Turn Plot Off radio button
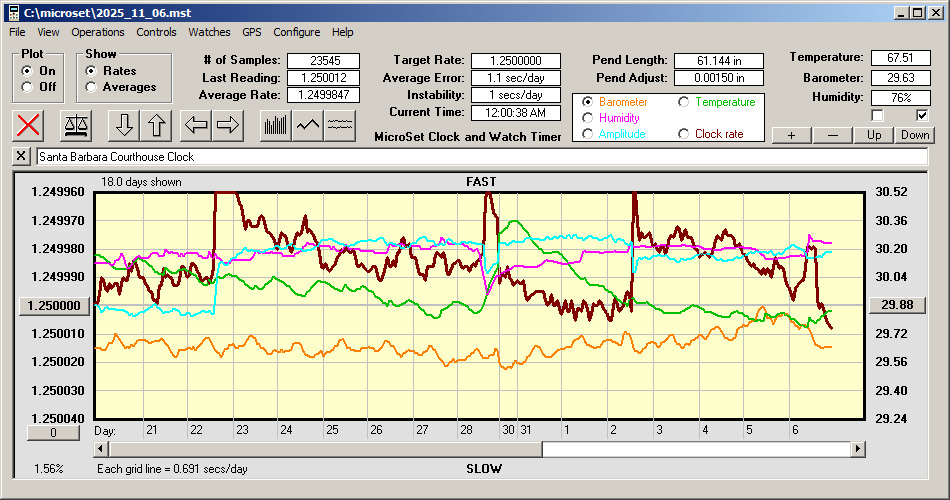 [x=27, y=87]
